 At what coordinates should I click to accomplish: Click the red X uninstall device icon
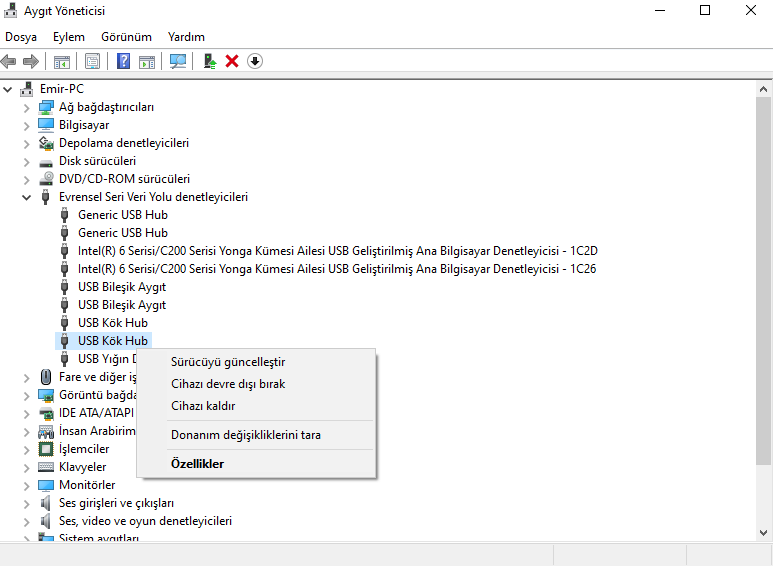[232, 61]
